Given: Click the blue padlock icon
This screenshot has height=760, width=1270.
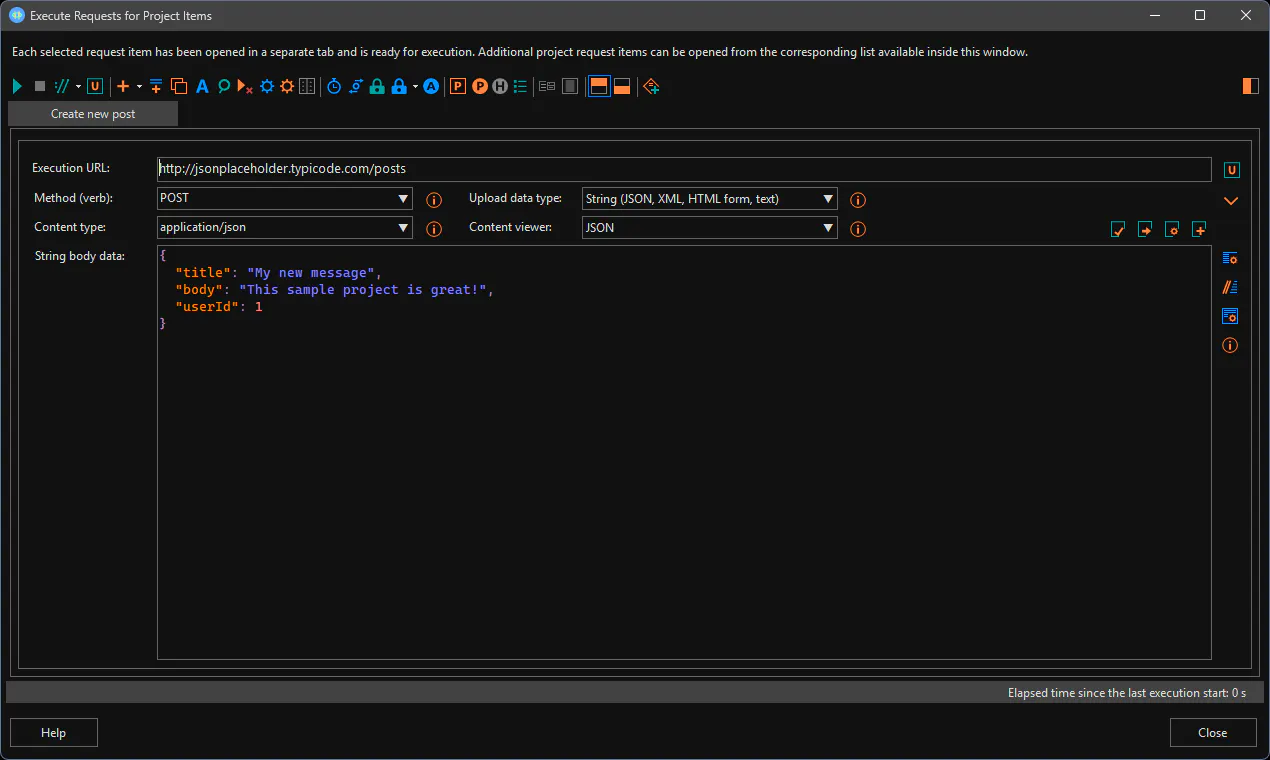Looking at the screenshot, I should coord(399,87).
